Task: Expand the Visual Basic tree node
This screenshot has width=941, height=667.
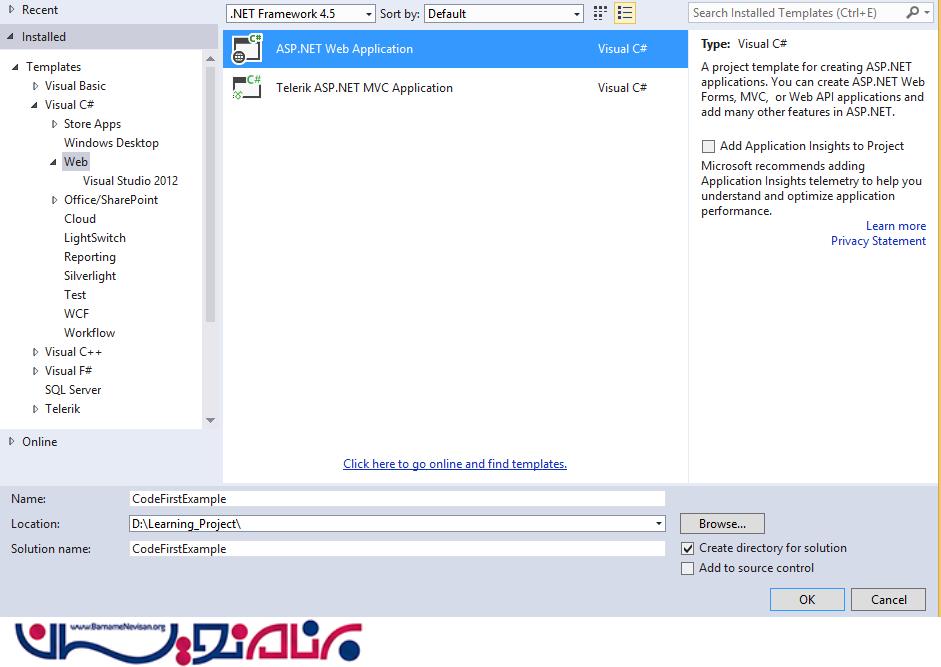Action: (x=36, y=87)
